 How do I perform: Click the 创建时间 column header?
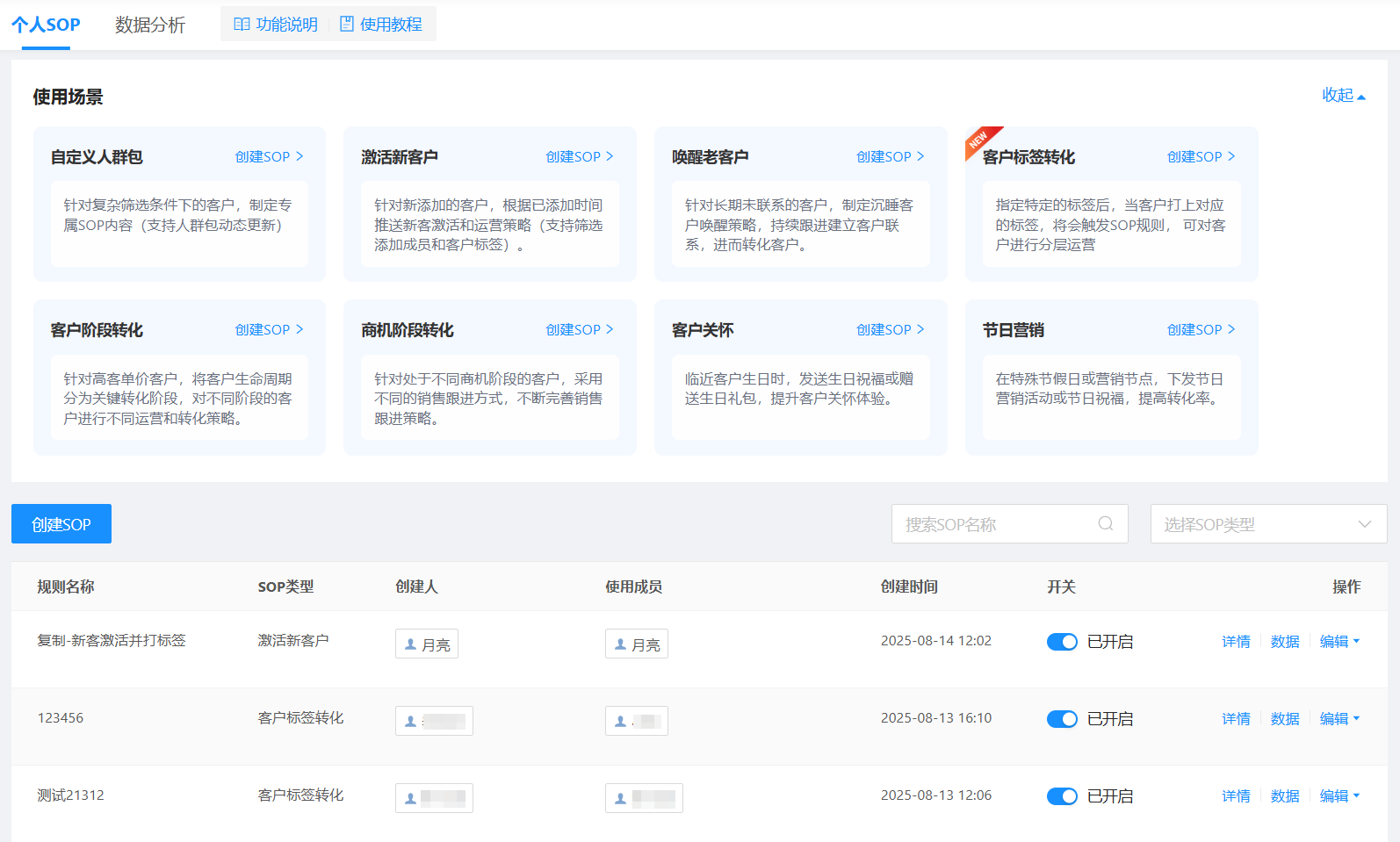(x=909, y=587)
